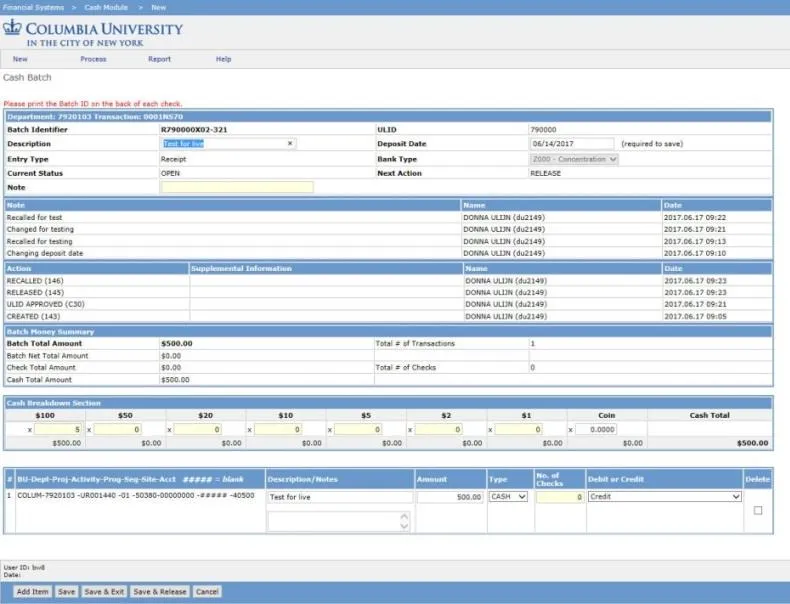This screenshot has height=604, width=790.
Task: Click the red print Batch ID notice
Action: [x=93, y=104]
